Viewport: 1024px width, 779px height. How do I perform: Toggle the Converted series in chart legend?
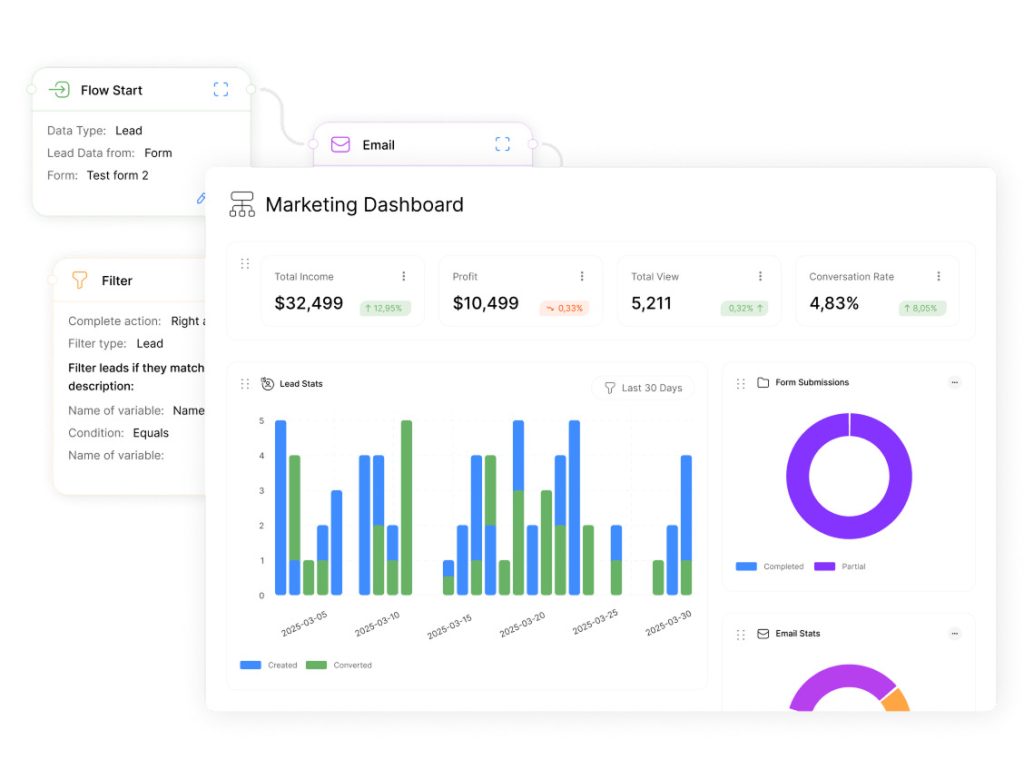pos(338,665)
